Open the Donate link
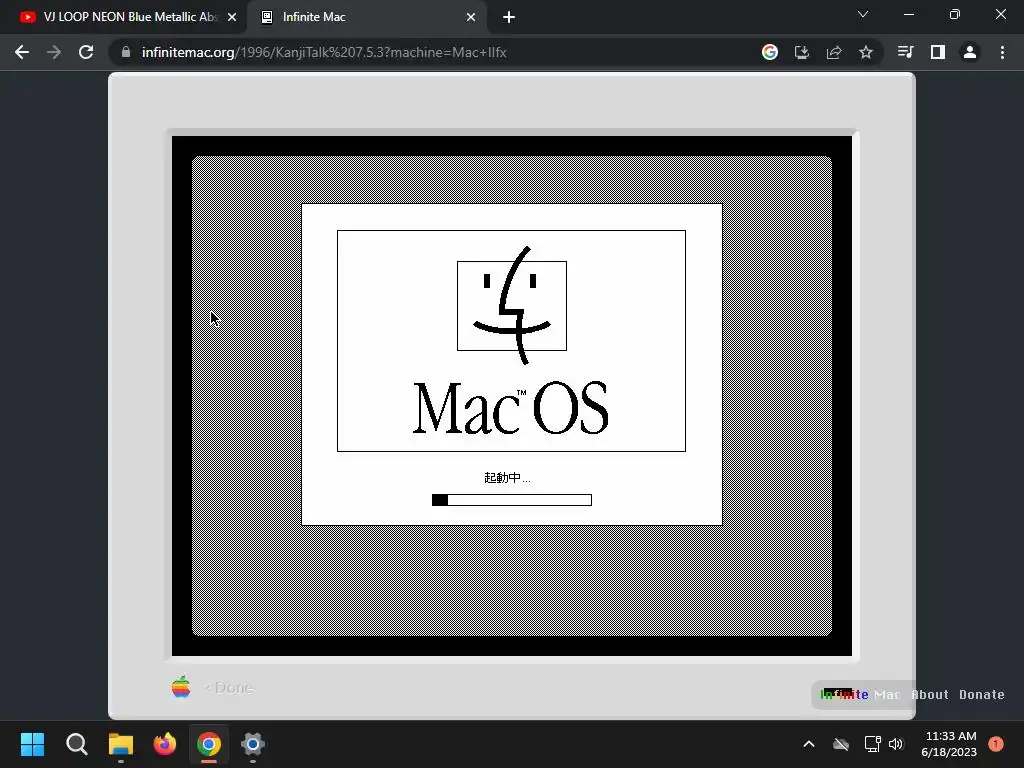1024x768 pixels. [982, 694]
